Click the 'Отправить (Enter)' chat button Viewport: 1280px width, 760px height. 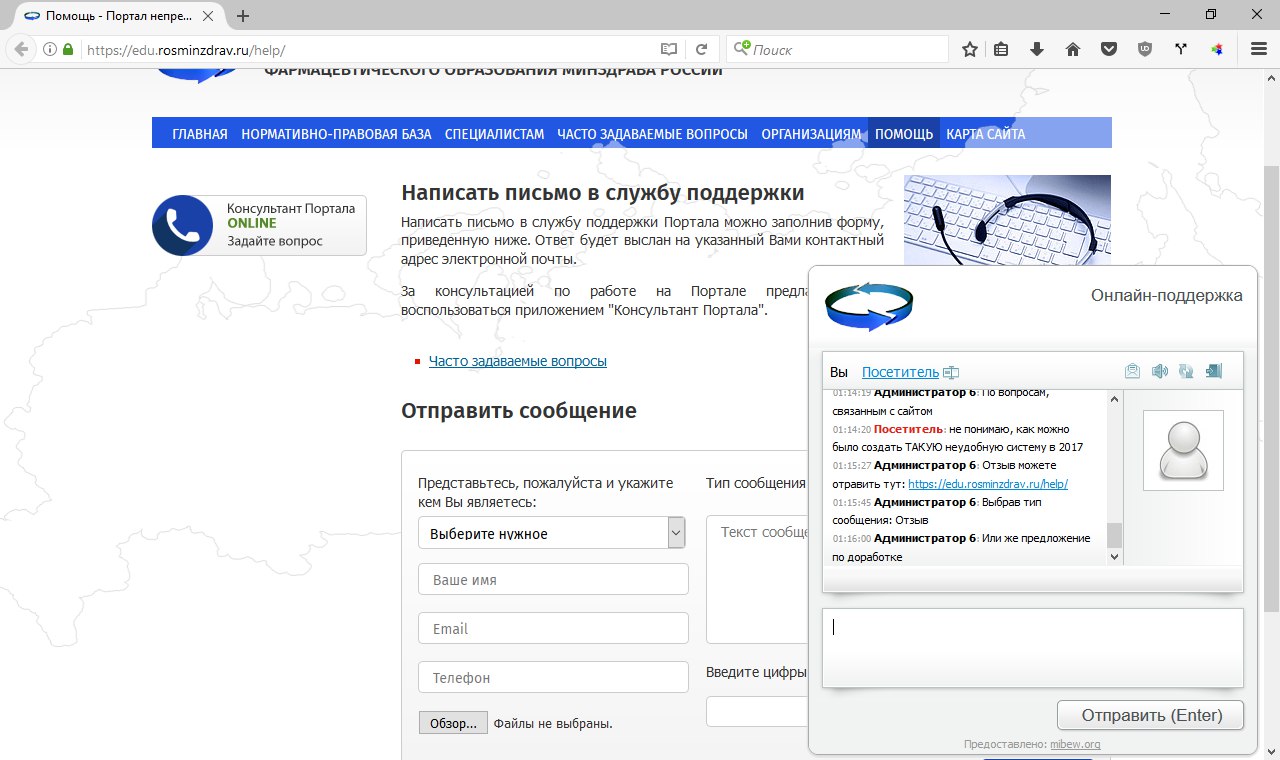1151,715
